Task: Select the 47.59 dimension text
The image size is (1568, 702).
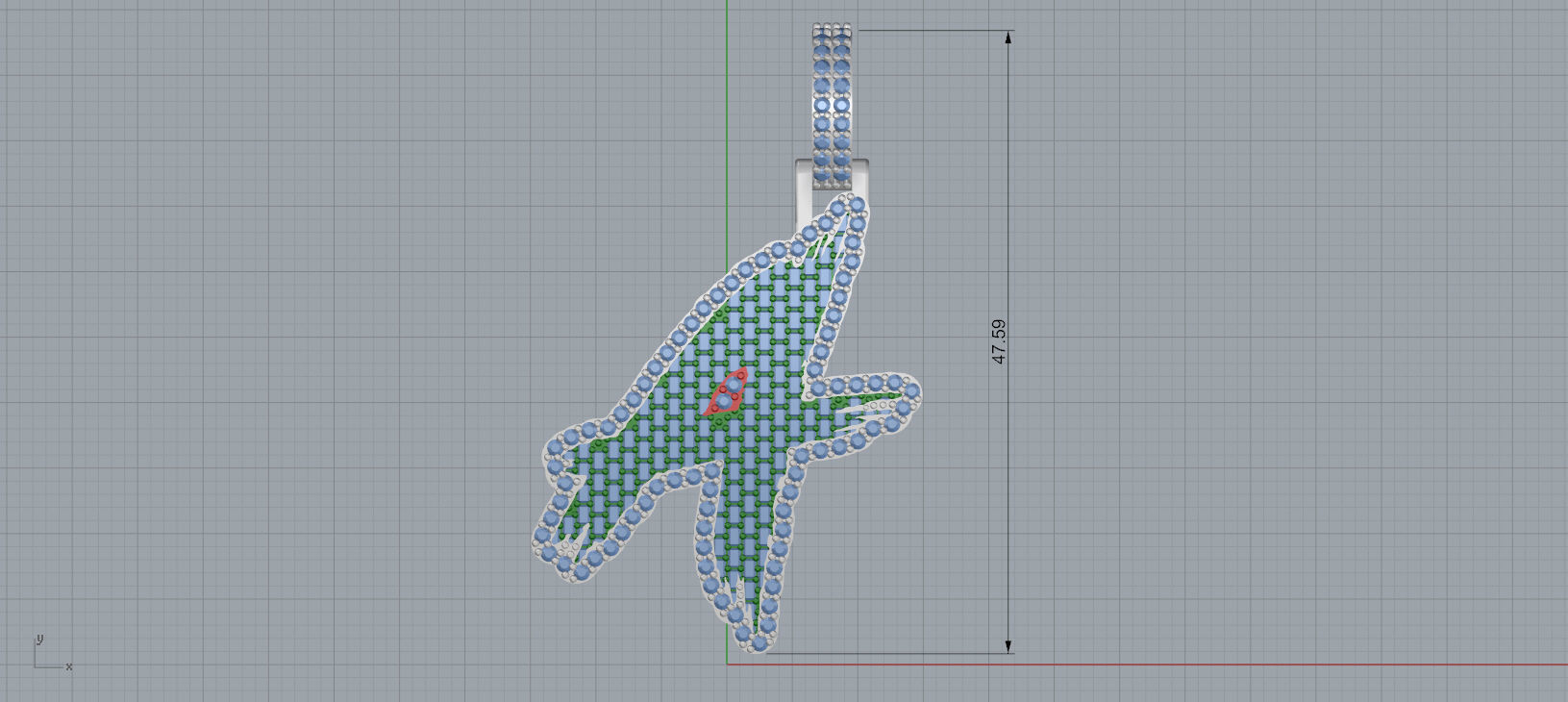Action: coord(999,341)
